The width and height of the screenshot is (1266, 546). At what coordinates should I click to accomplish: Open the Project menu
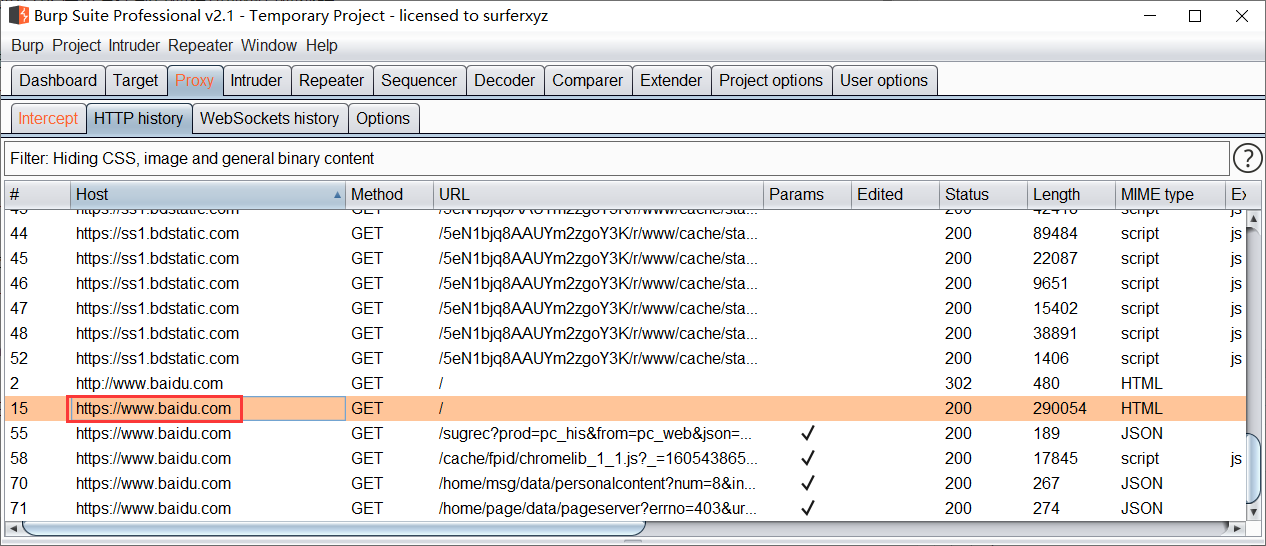pos(77,45)
